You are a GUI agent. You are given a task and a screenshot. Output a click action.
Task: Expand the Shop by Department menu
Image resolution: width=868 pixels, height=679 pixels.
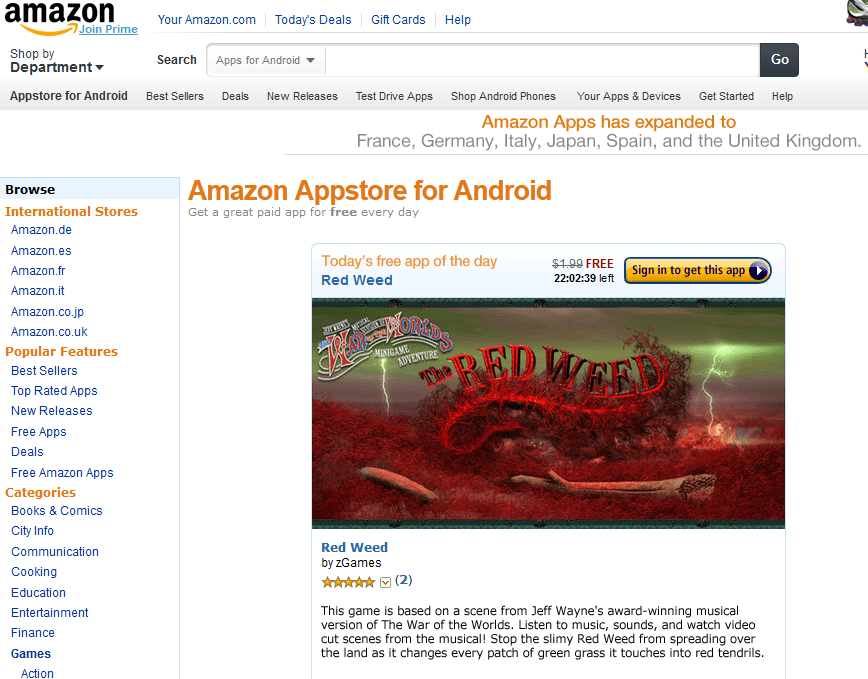(x=56, y=61)
